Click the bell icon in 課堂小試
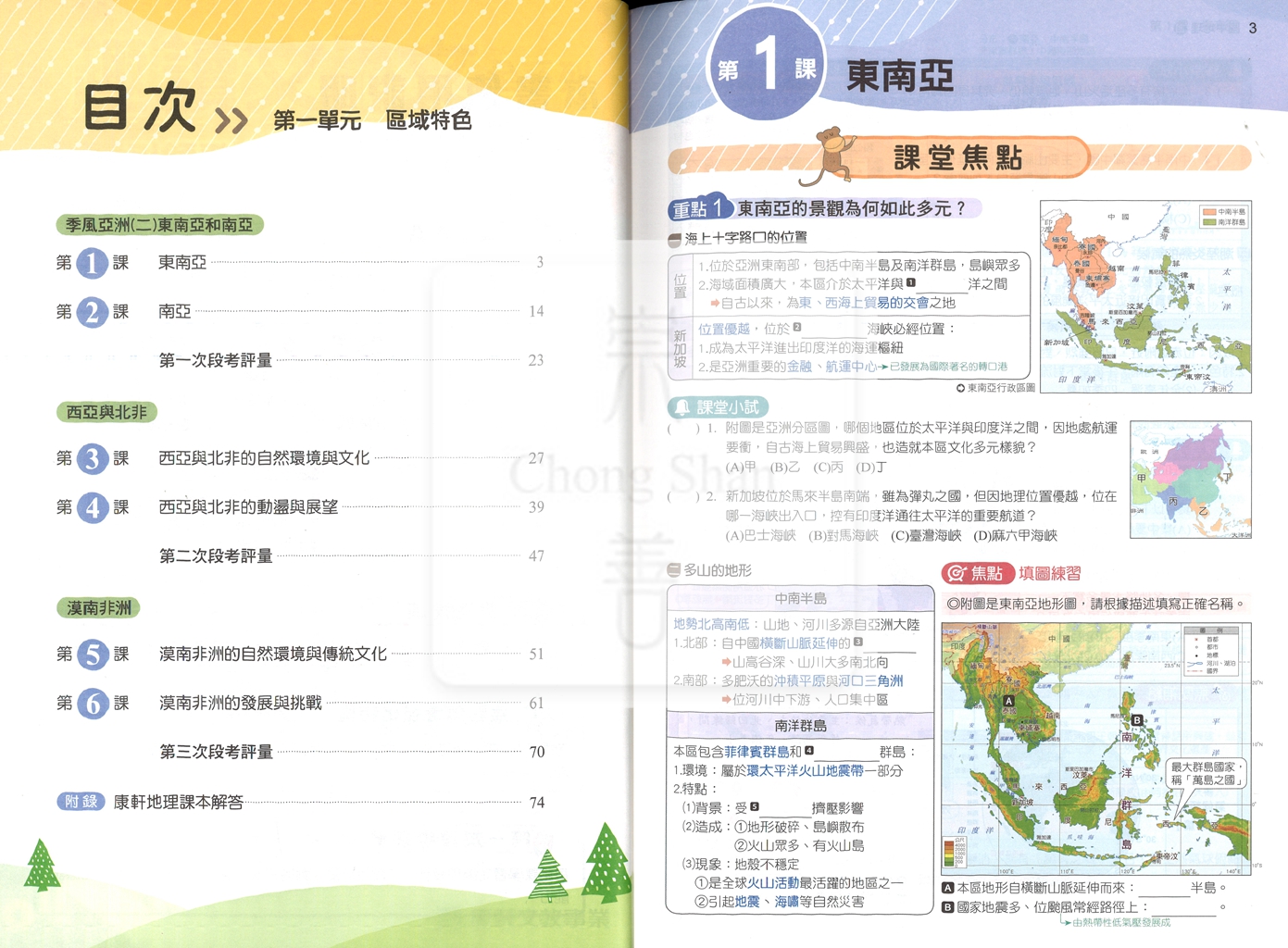The width and height of the screenshot is (1288, 948). click(682, 407)
